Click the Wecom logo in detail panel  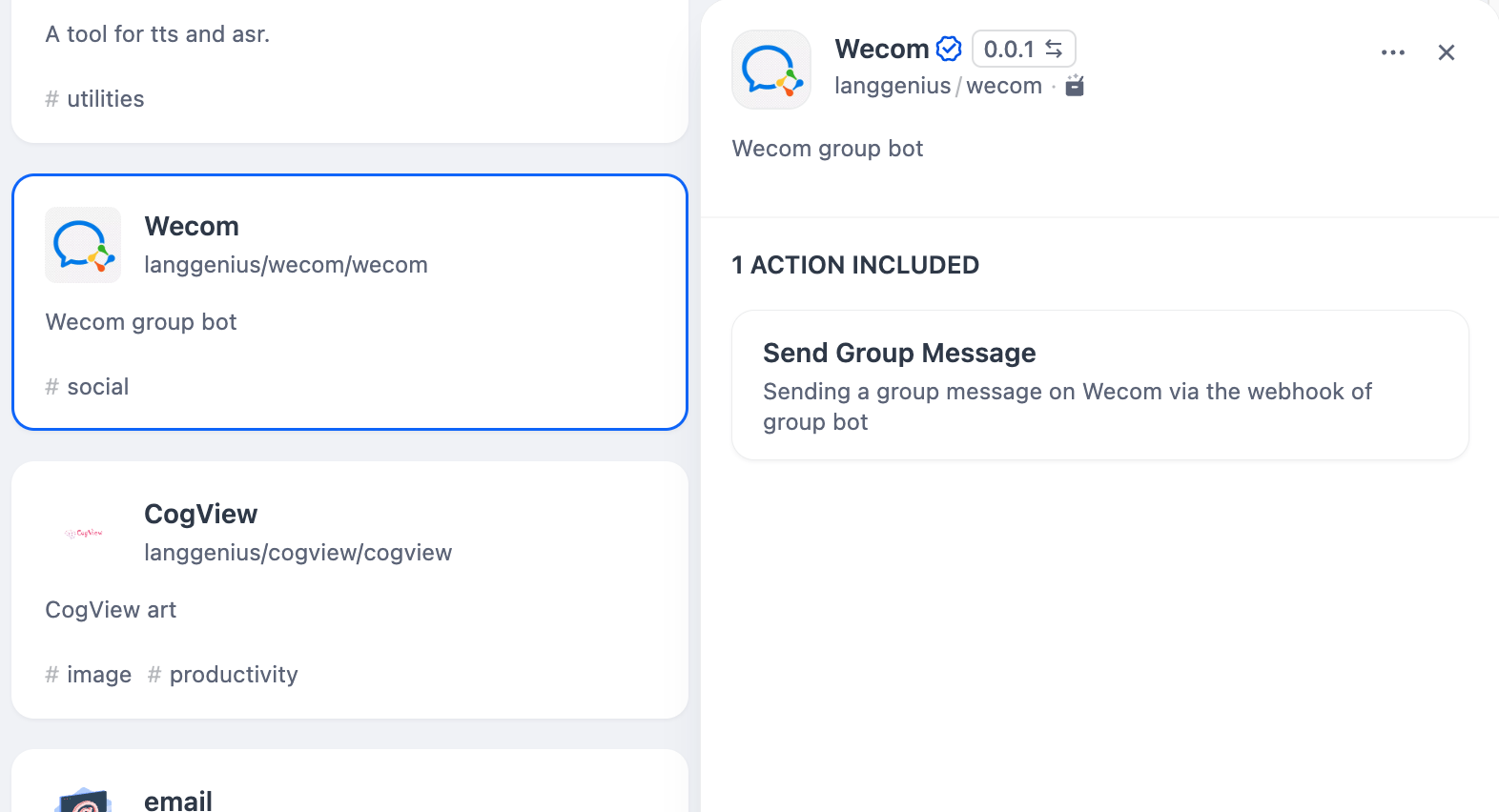click(x=771, y=70)
